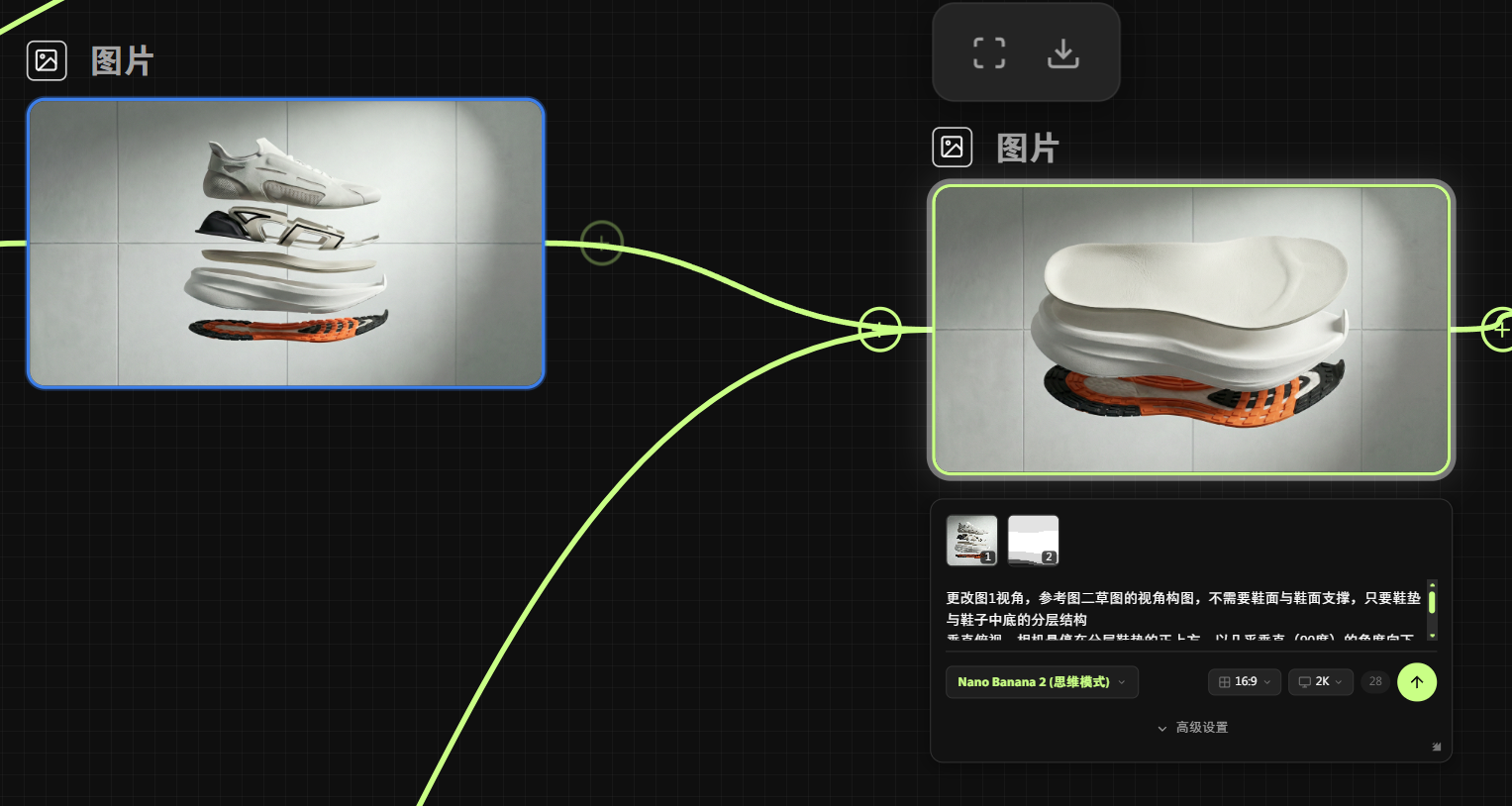Click the plus connector after the exploded shoe node
Screen dimensions: 1512x806
coord(601,243)
